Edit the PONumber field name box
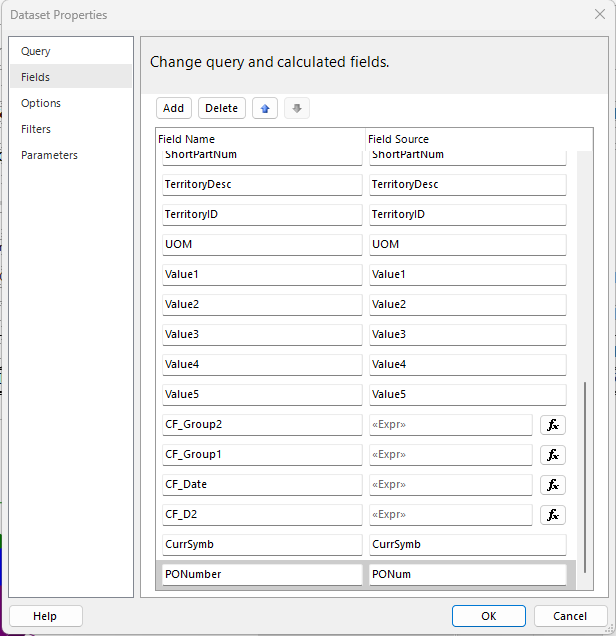 coord(262,575)
